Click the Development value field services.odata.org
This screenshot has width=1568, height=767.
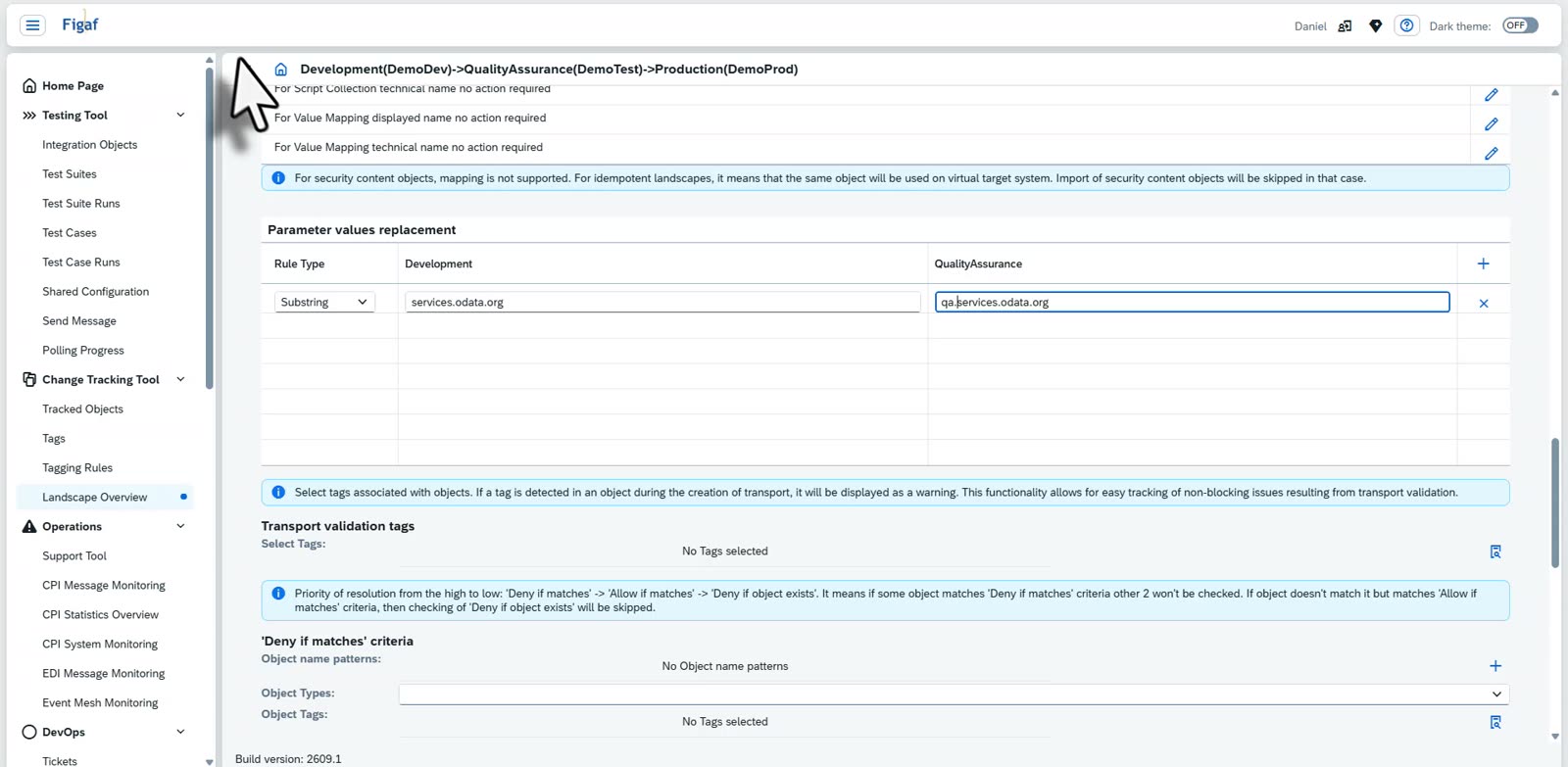tap(662, 303)
